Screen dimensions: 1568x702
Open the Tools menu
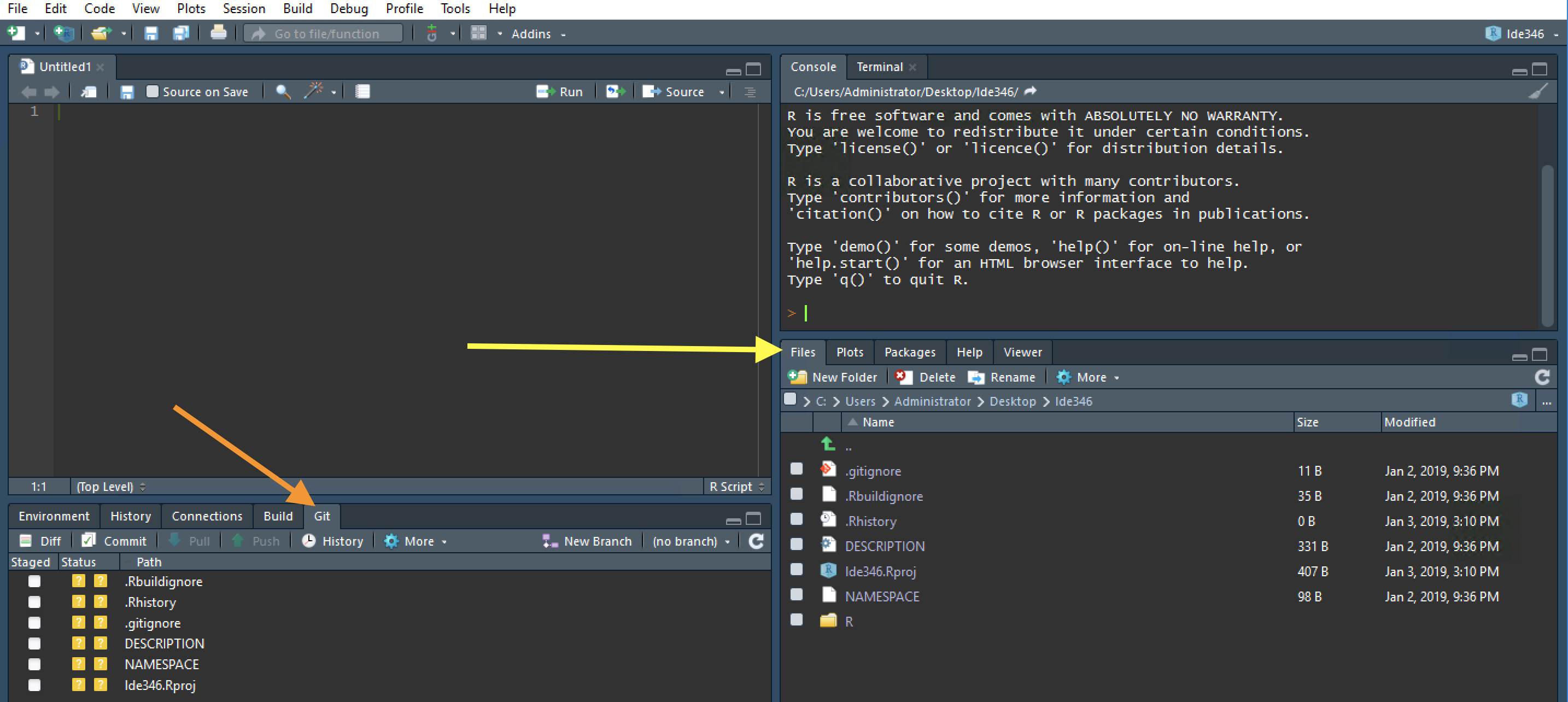[455, 9]
